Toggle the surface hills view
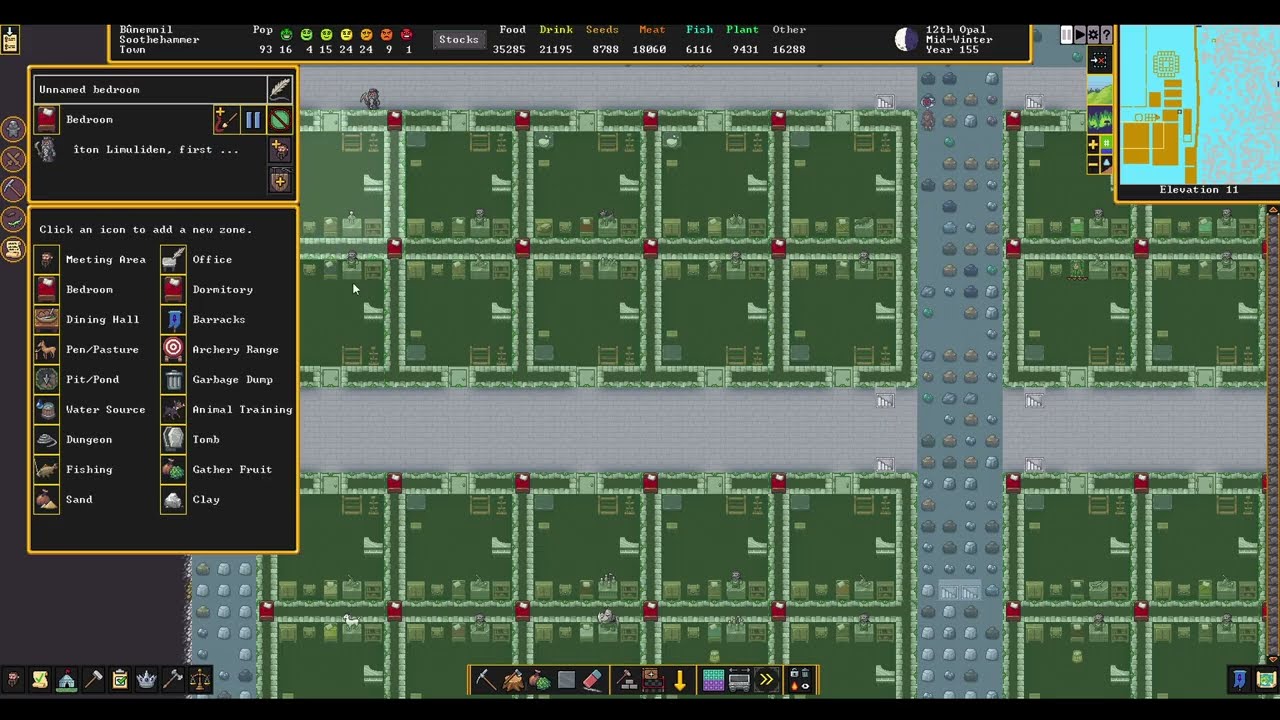1280x720 pixels. (1099, 91)
